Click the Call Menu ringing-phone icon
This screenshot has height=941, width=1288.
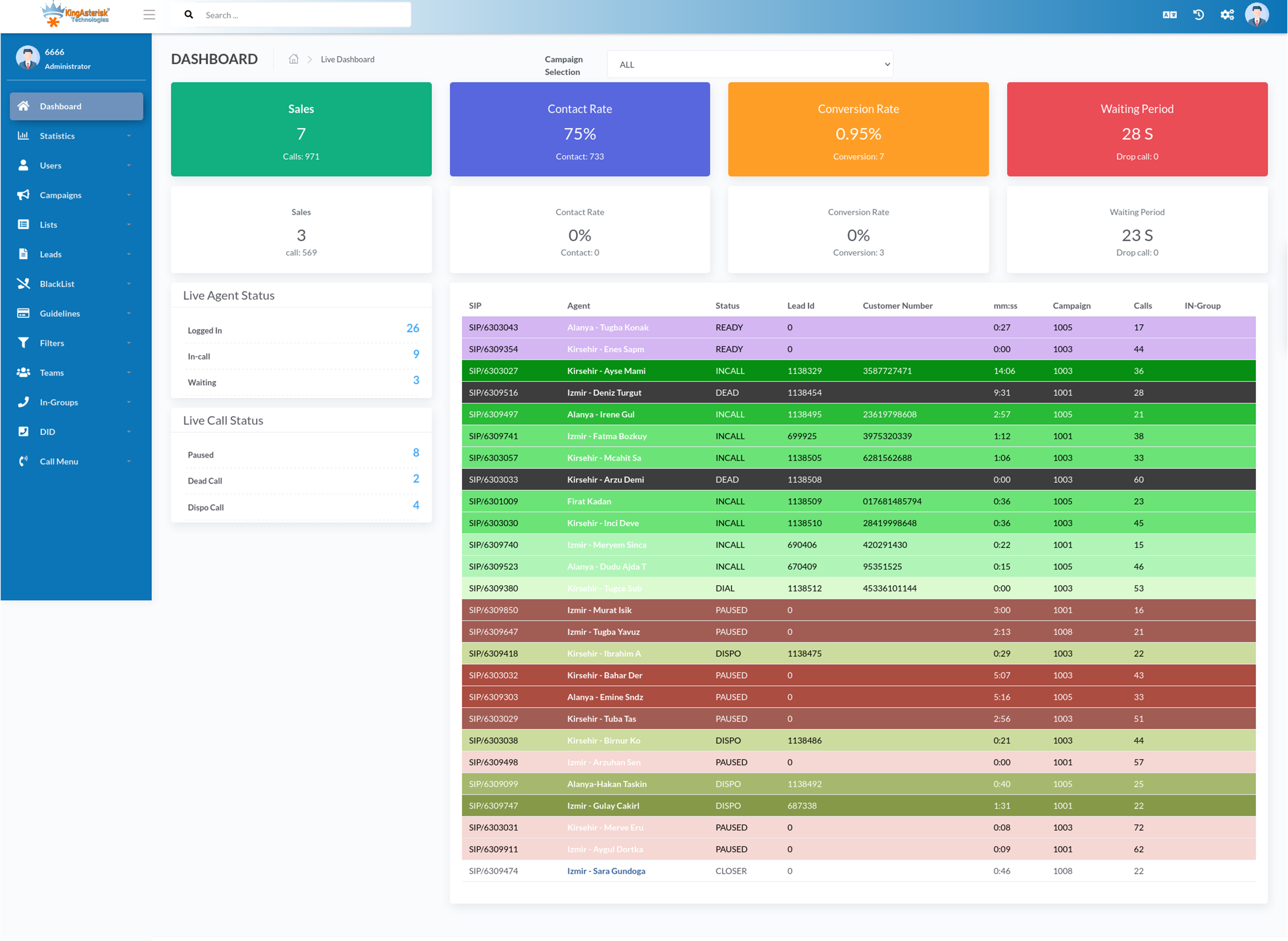(24, 461)
